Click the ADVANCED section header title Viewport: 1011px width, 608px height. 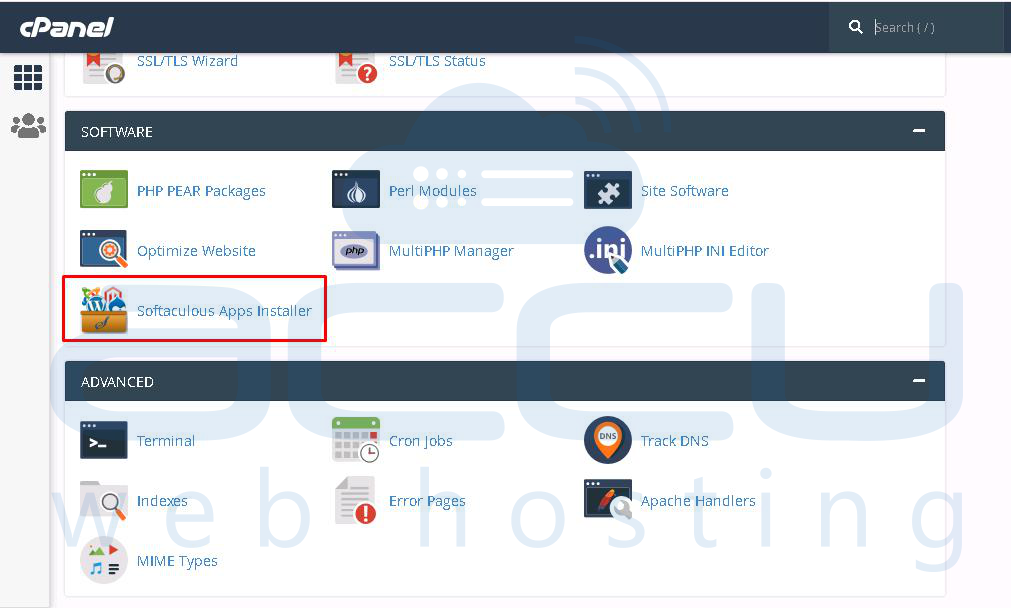(117, 382)
